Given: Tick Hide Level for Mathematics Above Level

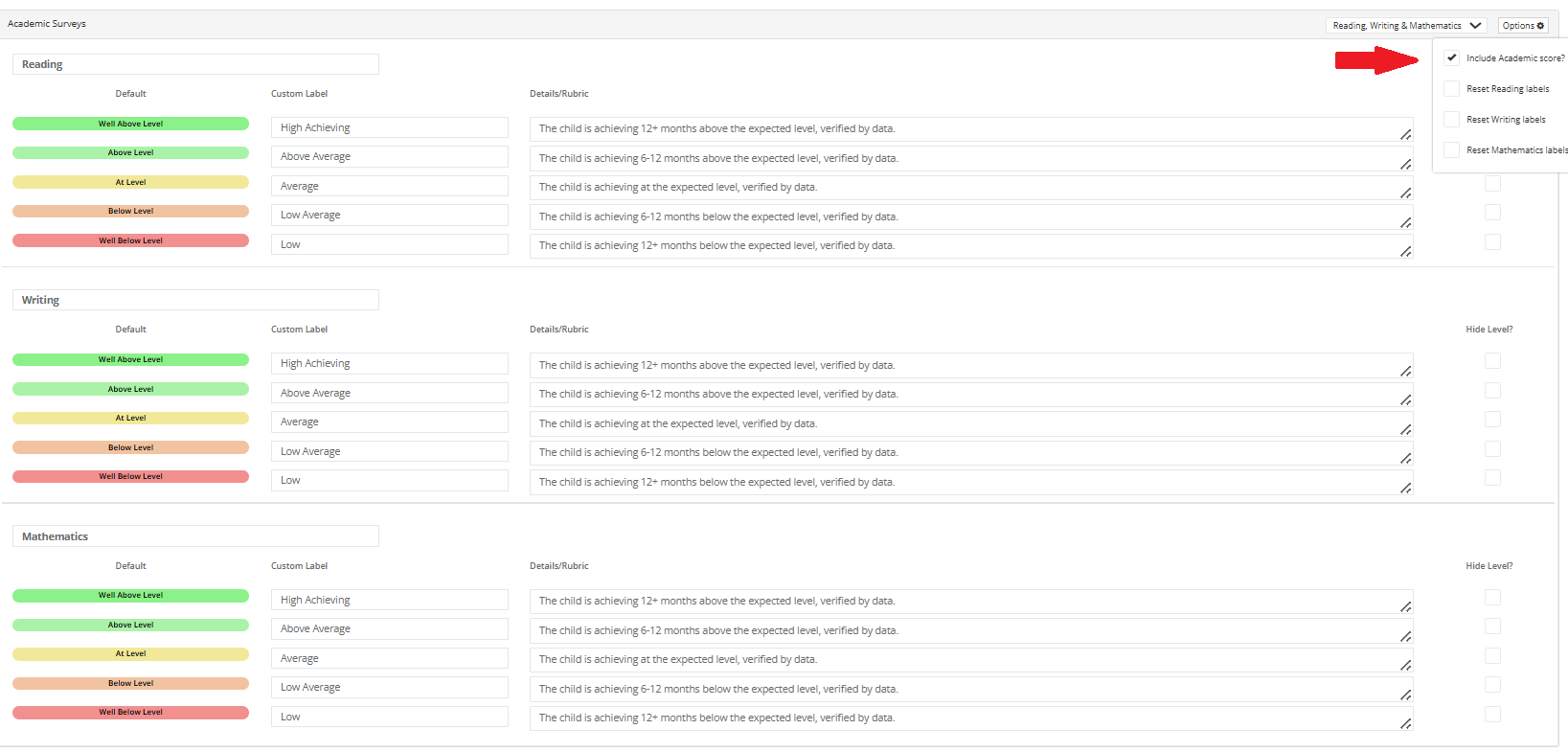Looking at the screenshot, I should click(x=1492, y=627).
